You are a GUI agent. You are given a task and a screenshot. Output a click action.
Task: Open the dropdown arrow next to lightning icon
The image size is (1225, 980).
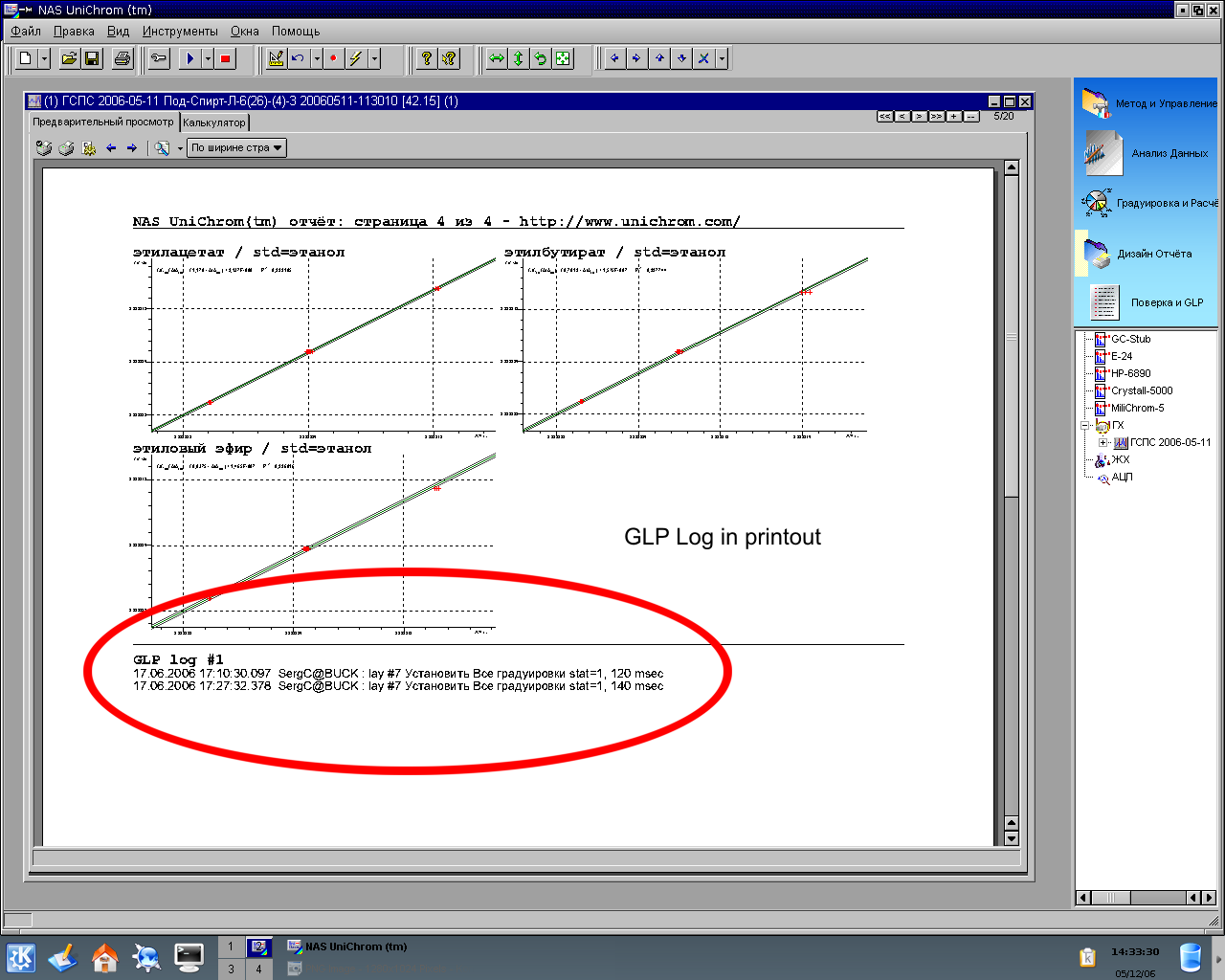pos(374,58)
